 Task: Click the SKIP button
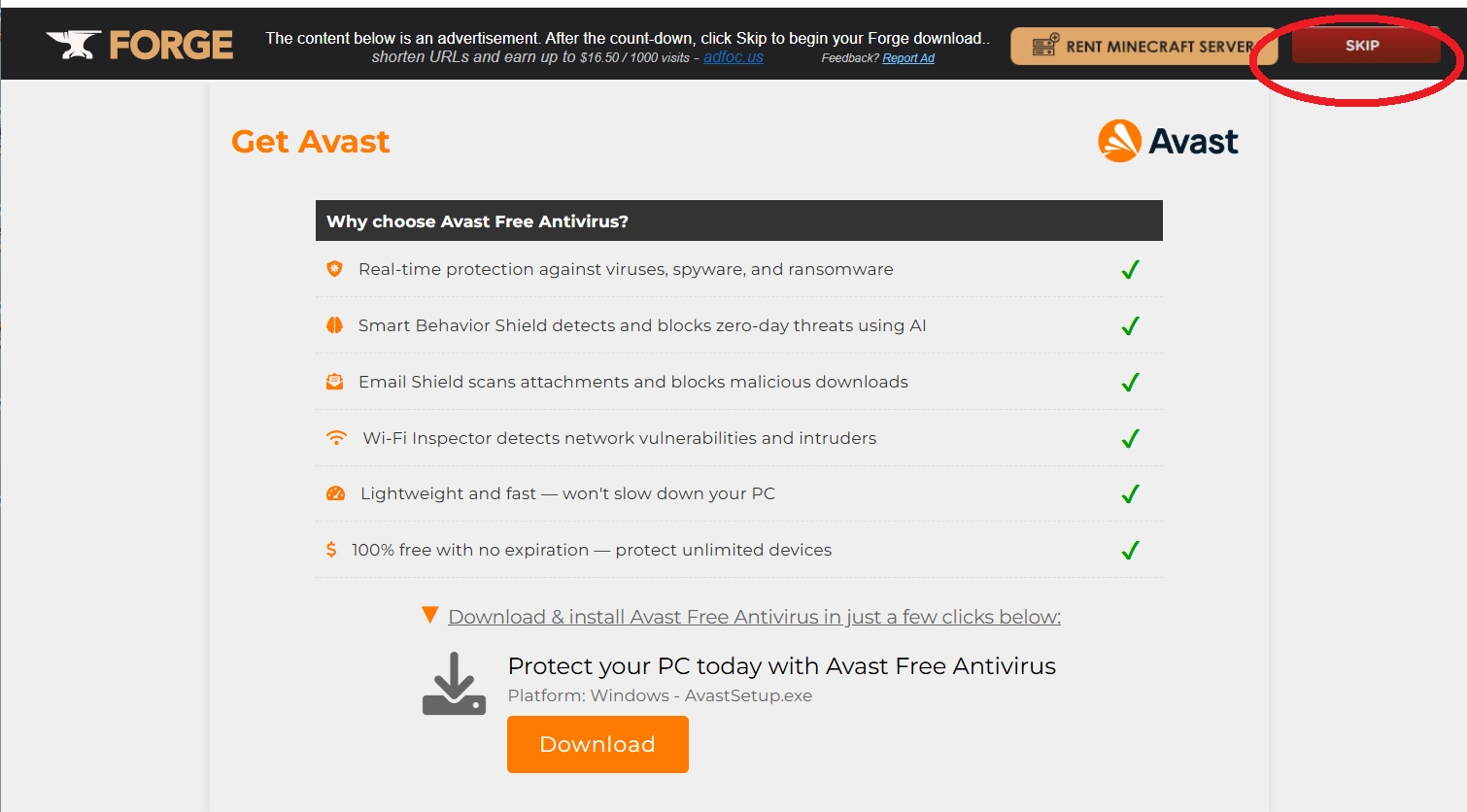[1364, 46]
